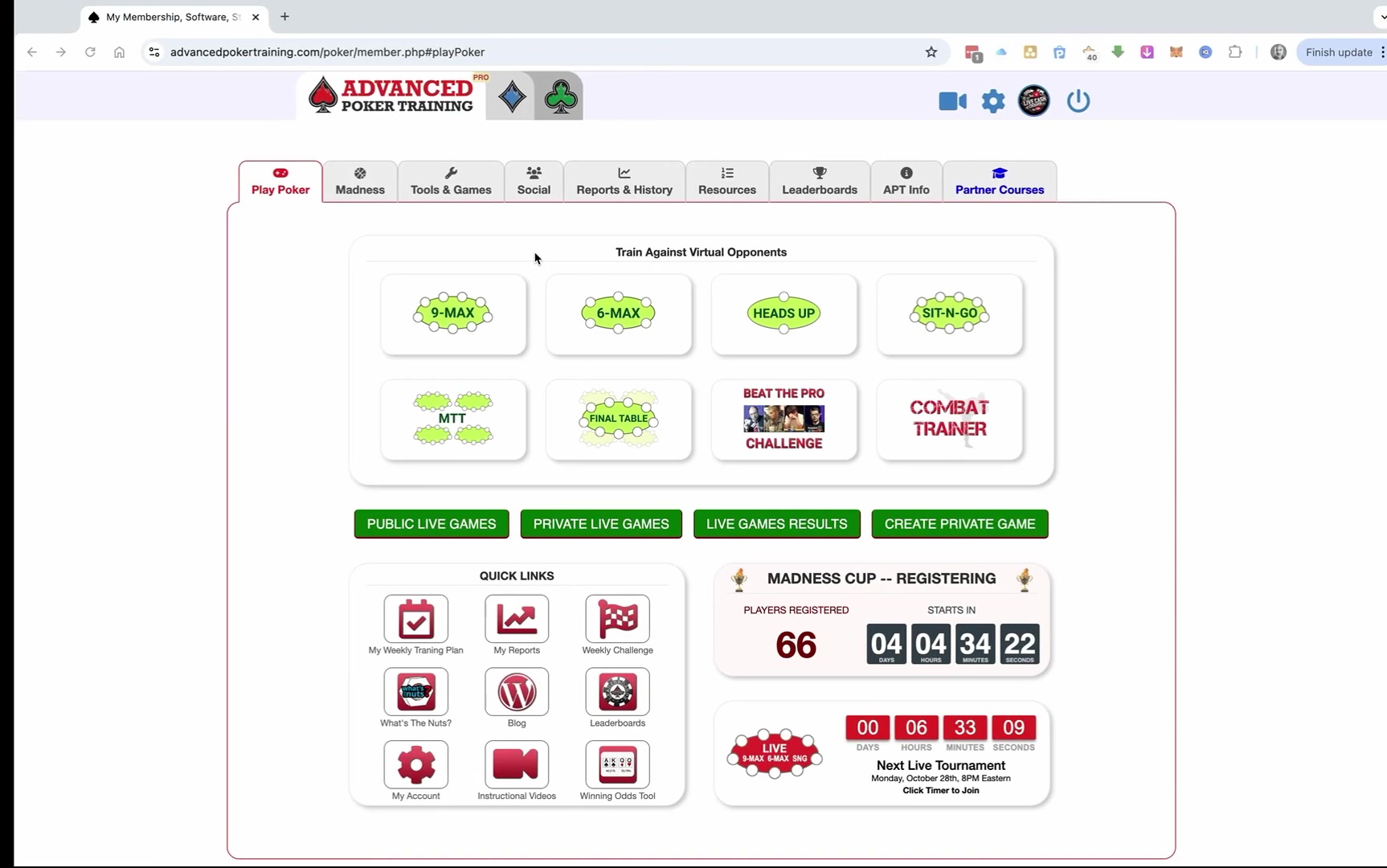Screen dimensions: 1387x868
Task: Click the browser home button
Action: [x=119, y=52]
